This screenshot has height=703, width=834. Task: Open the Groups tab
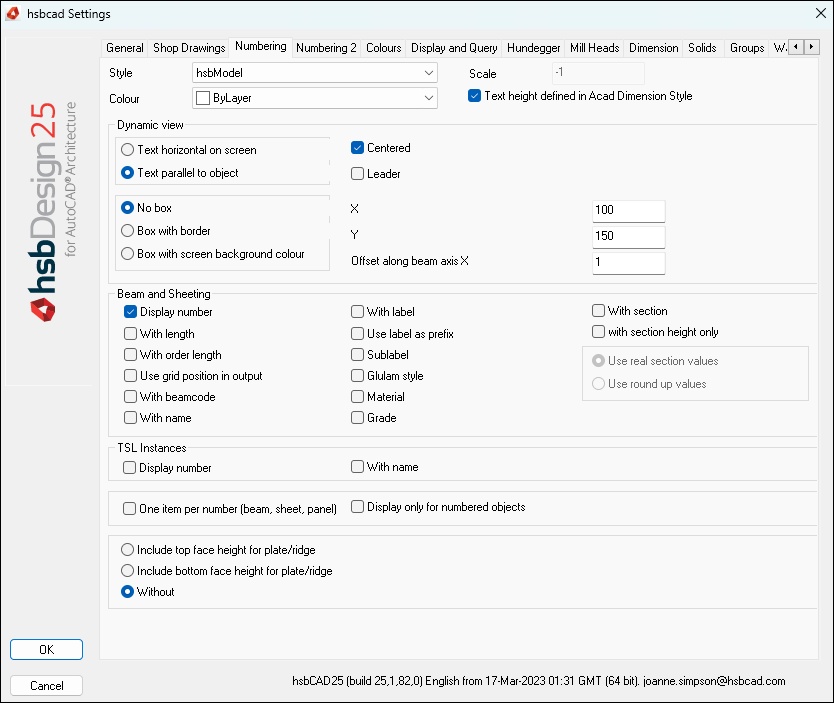747,48
